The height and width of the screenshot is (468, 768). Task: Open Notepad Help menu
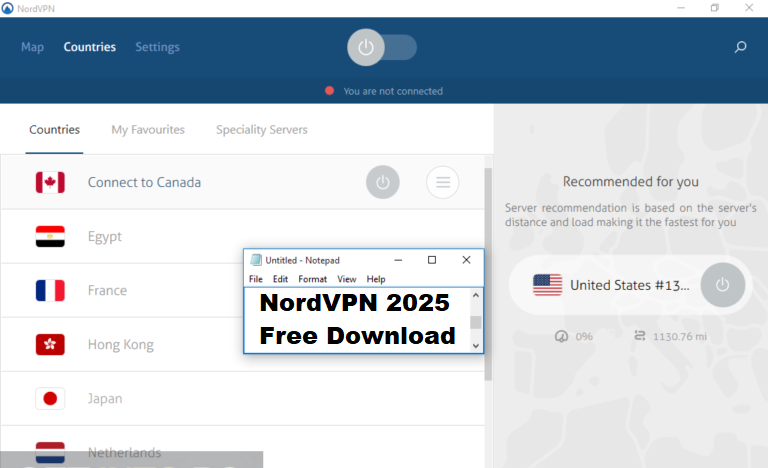click(376, 279)
